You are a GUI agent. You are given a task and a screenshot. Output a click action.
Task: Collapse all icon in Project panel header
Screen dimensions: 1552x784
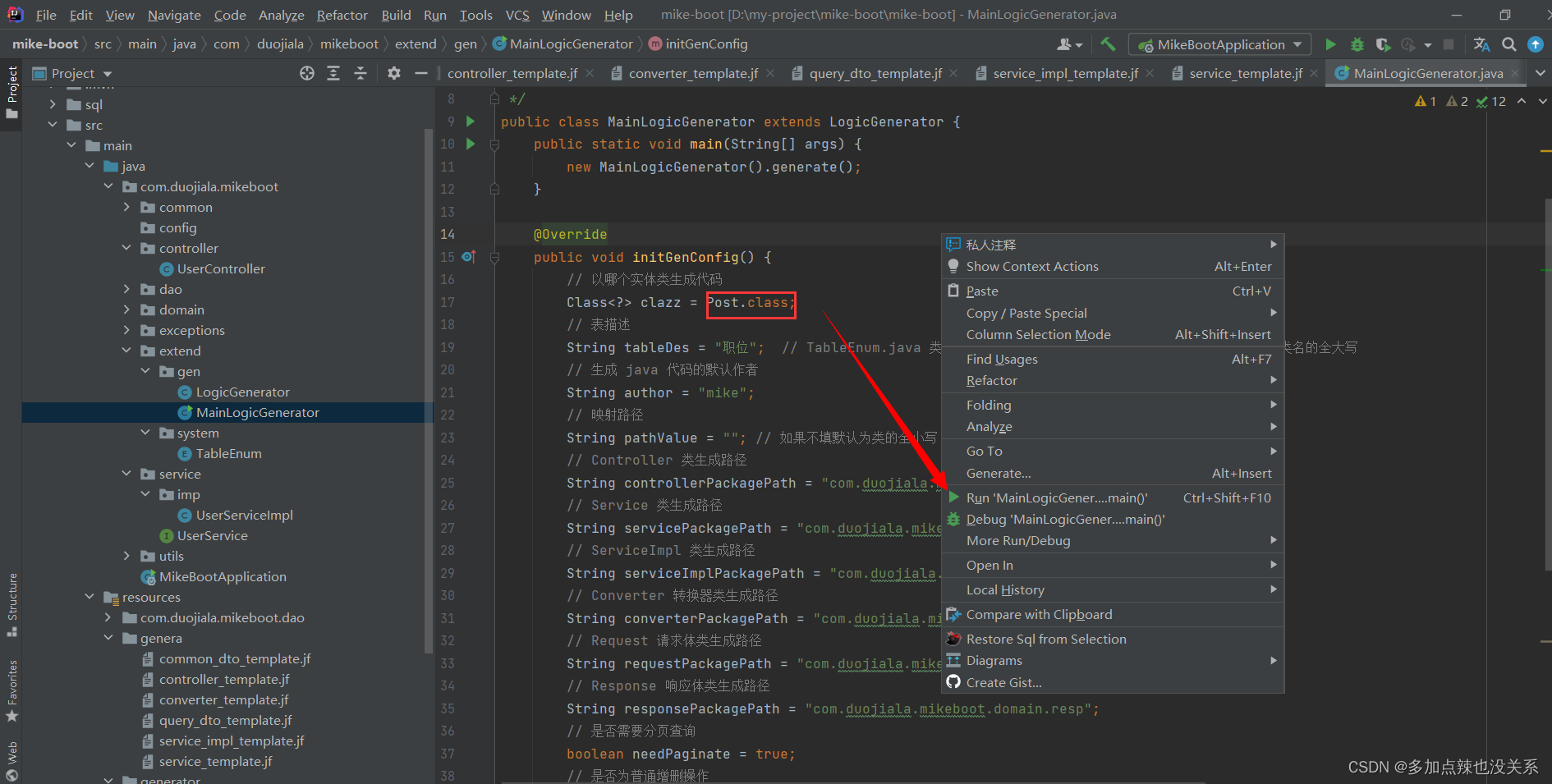[x=360, y=73]
